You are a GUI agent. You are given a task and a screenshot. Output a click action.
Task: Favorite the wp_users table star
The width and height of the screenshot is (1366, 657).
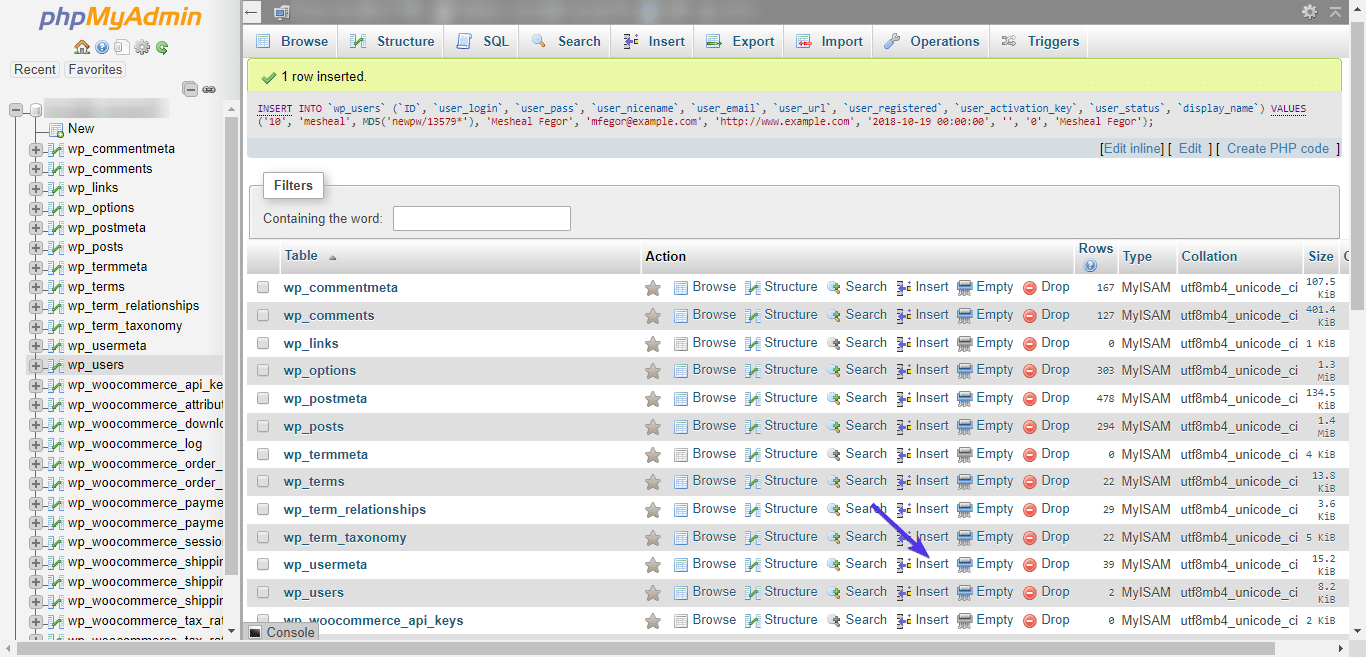(653, 591)
